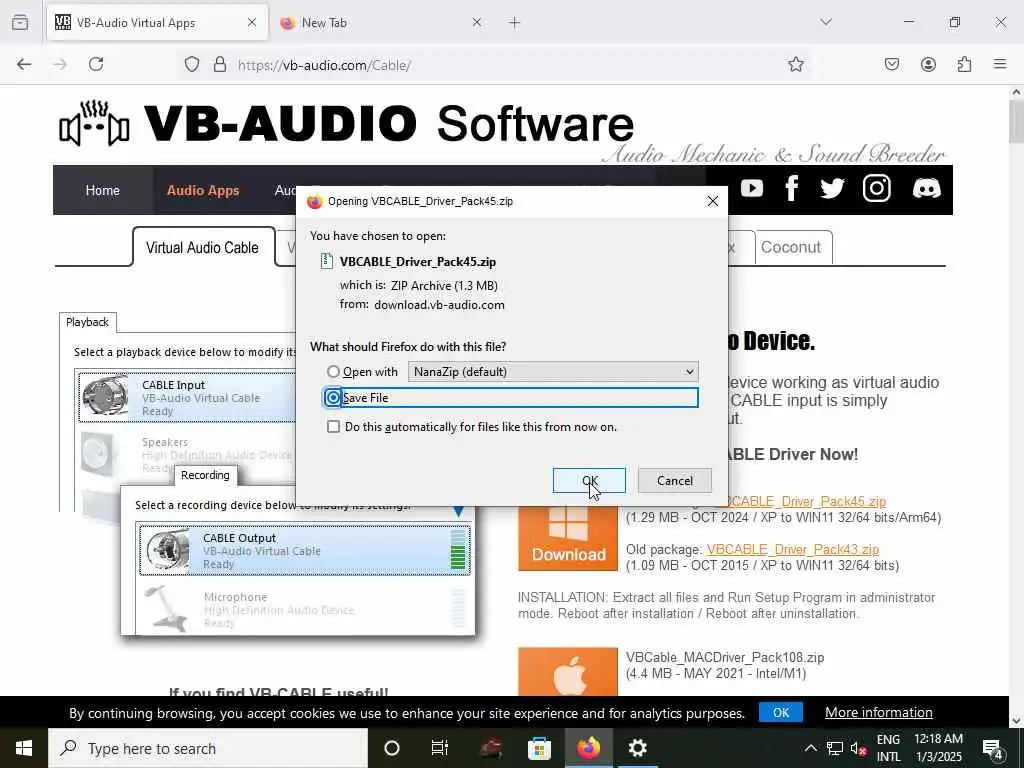Select the 'Open with' radio option

[x=333, y=372]
